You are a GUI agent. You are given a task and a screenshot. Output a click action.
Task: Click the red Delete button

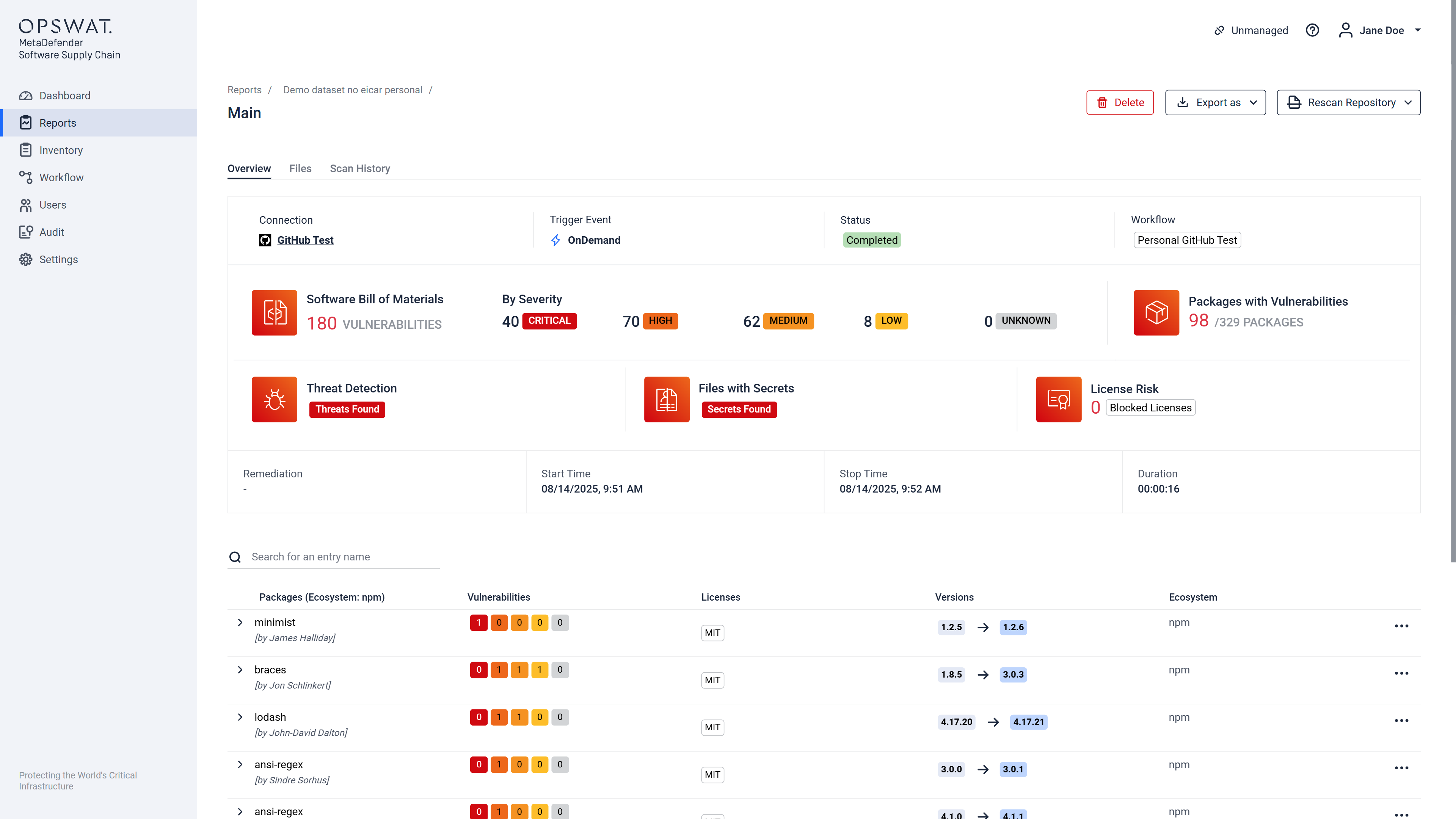pos(1120,102)
